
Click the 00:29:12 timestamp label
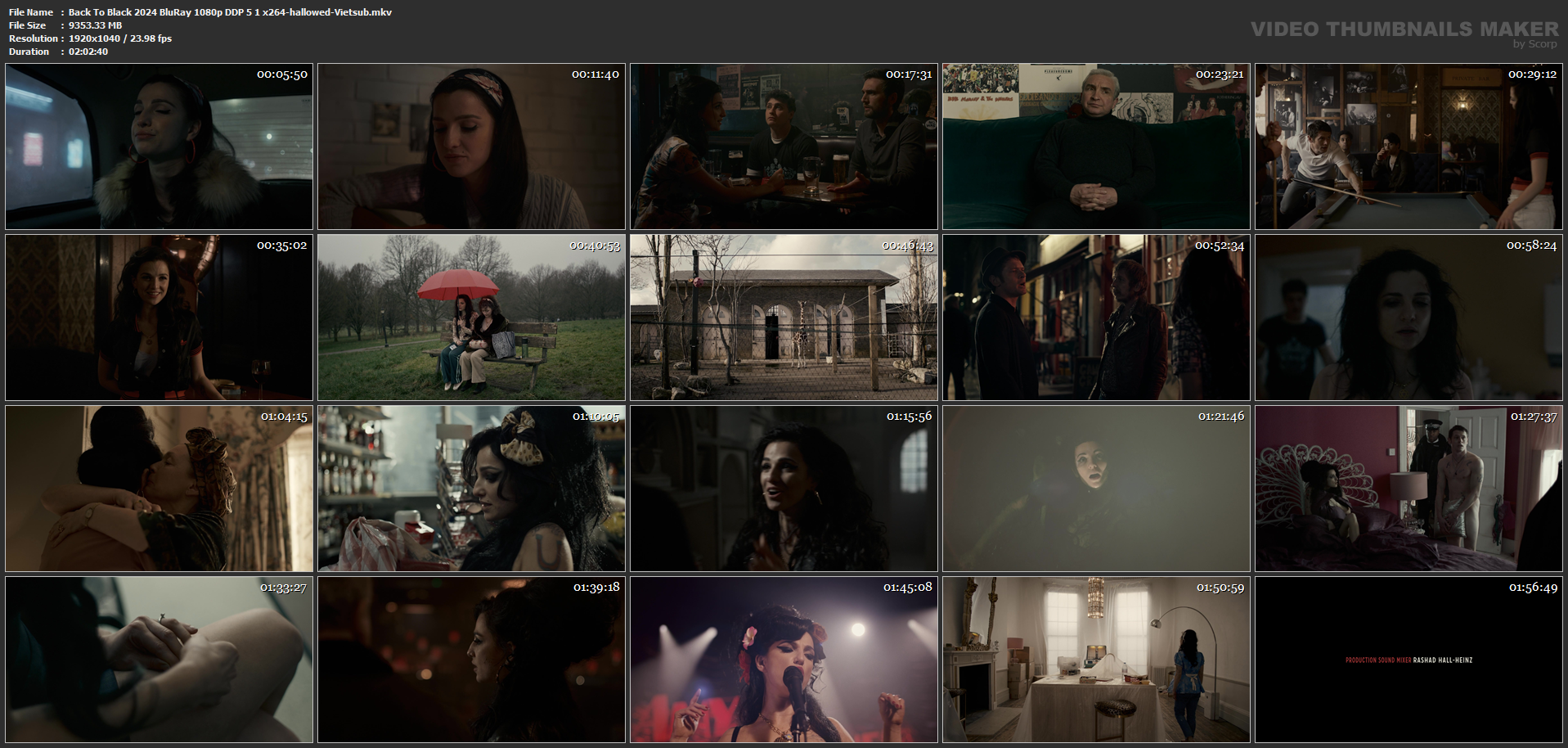point(1532,74)
